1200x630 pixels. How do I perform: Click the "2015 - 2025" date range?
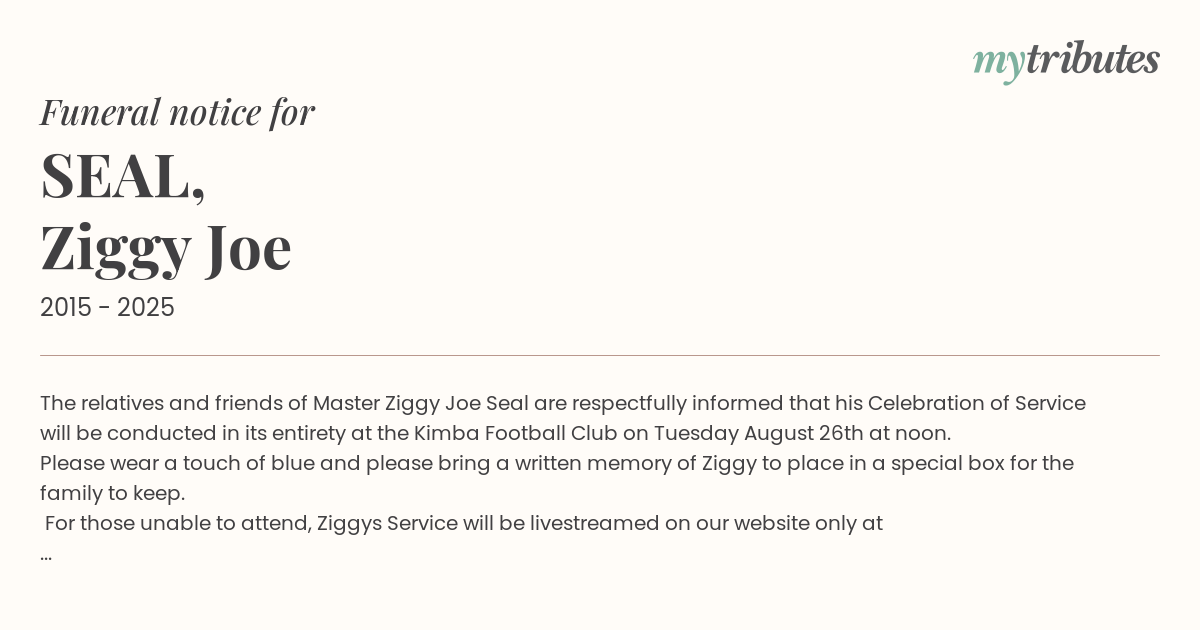[107, 308]
